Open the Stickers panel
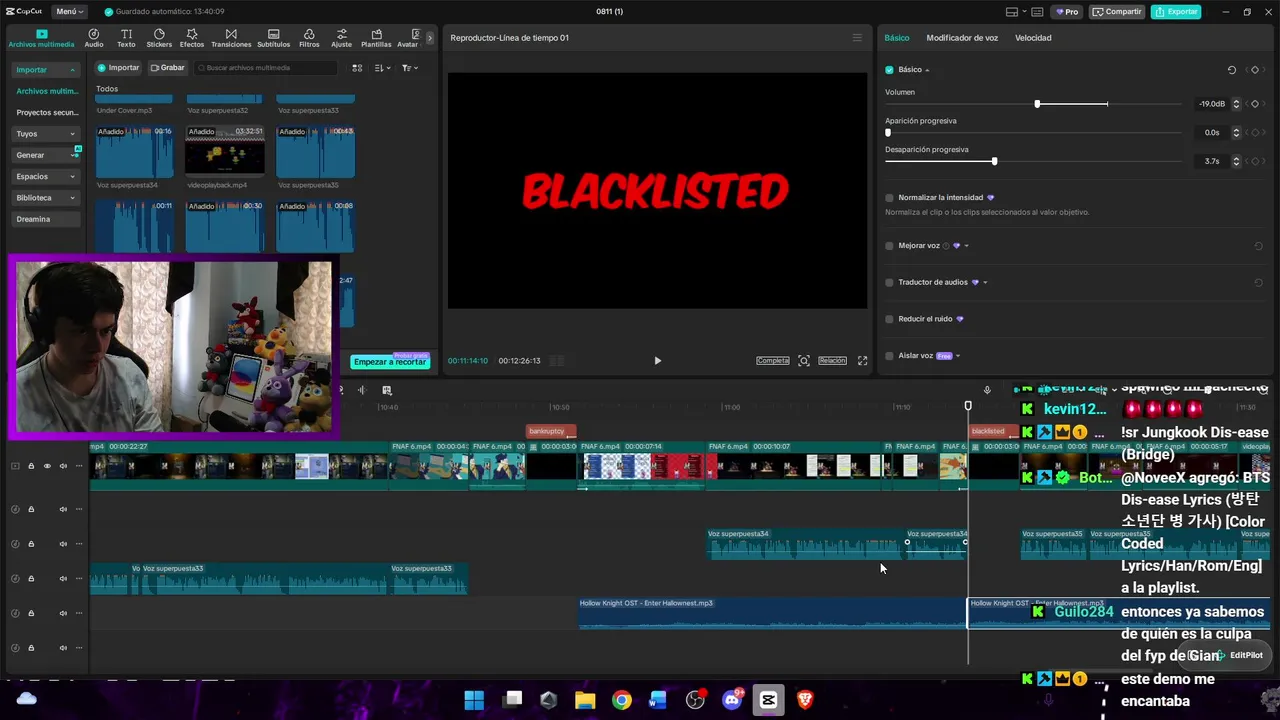Screen dimensions: 1280x720 coord(159,38)
